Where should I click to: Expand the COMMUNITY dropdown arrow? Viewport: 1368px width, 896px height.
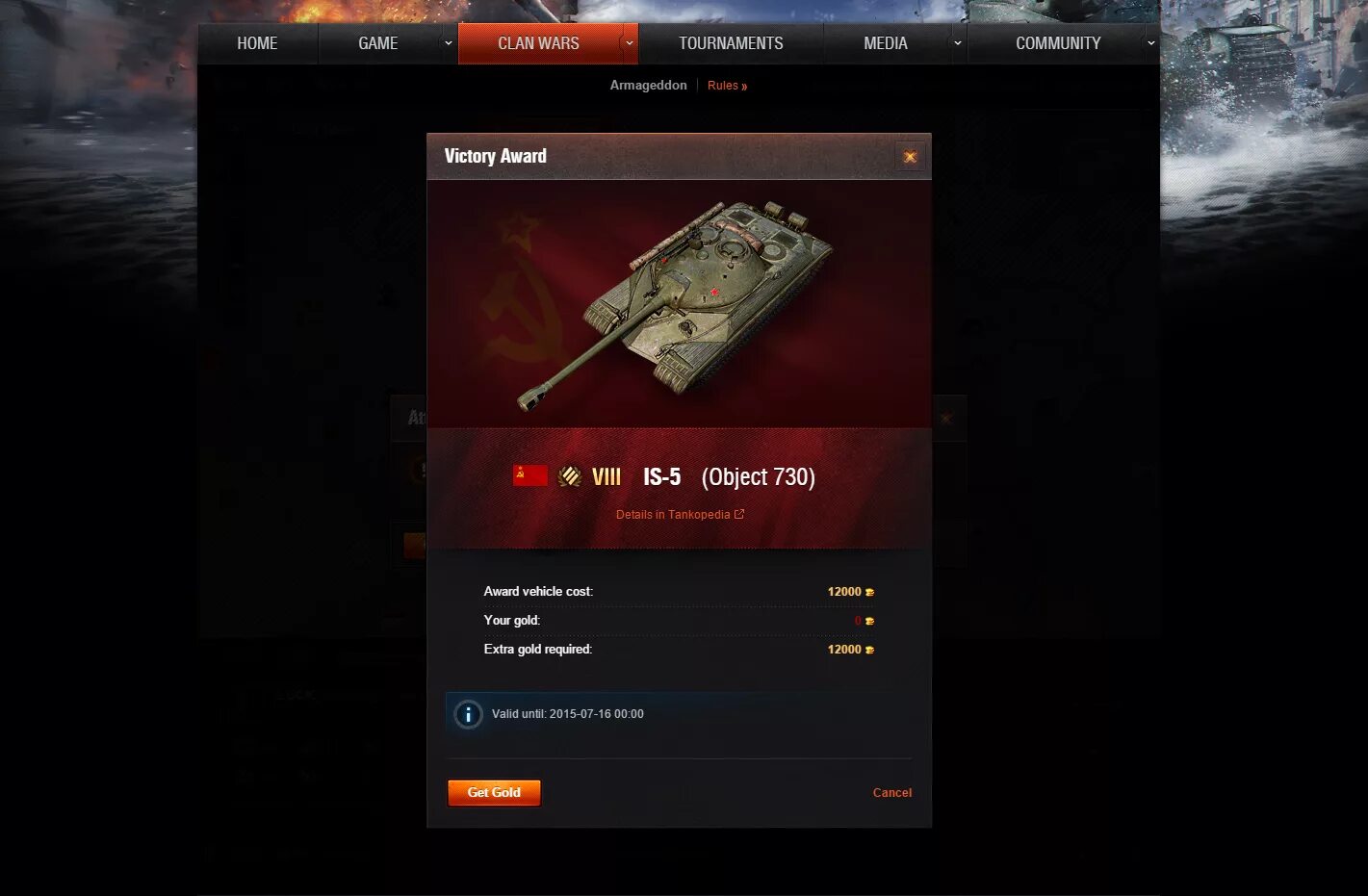click(1150, 43)
